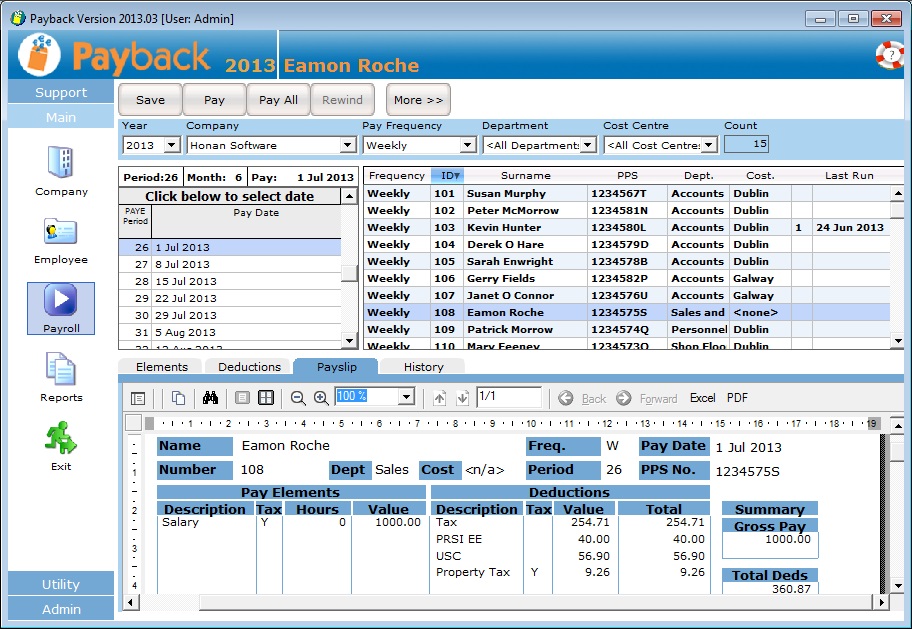This screenshot has width=912, height=629.
Task: Open the Company section icon
Action: (x=61, y=164)
